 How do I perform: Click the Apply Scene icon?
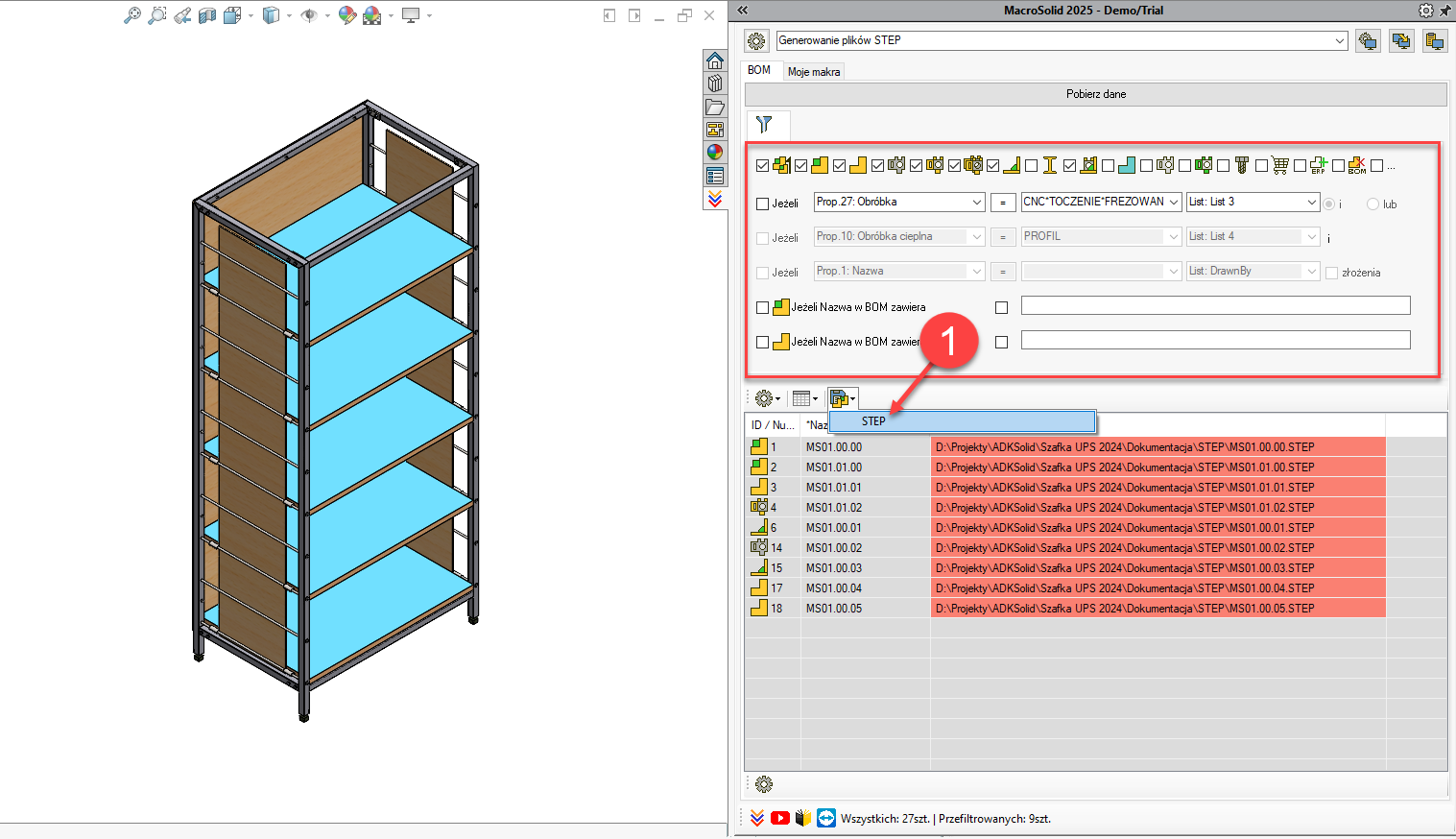click(x=372, y=15)
